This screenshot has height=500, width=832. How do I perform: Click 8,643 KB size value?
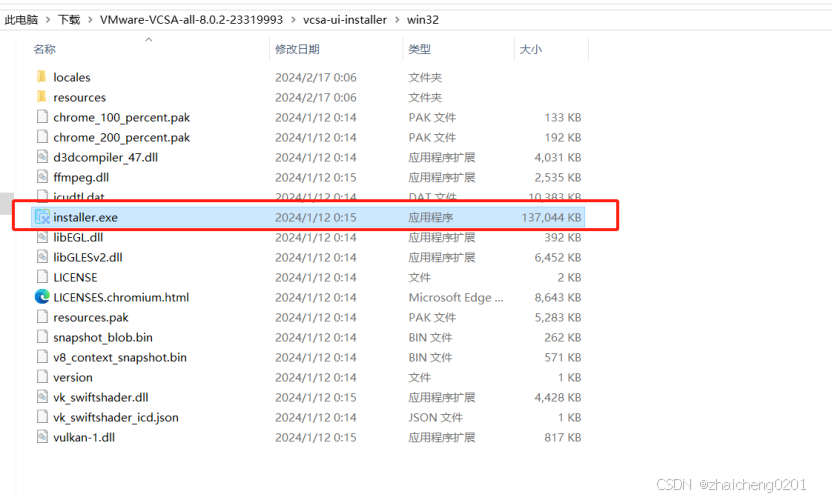click(558, 297)
